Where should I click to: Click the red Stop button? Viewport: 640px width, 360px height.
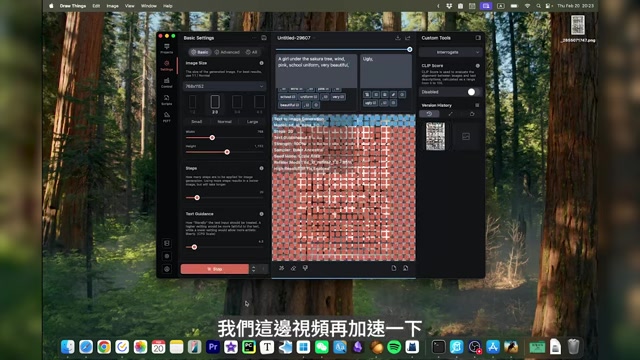215,269
